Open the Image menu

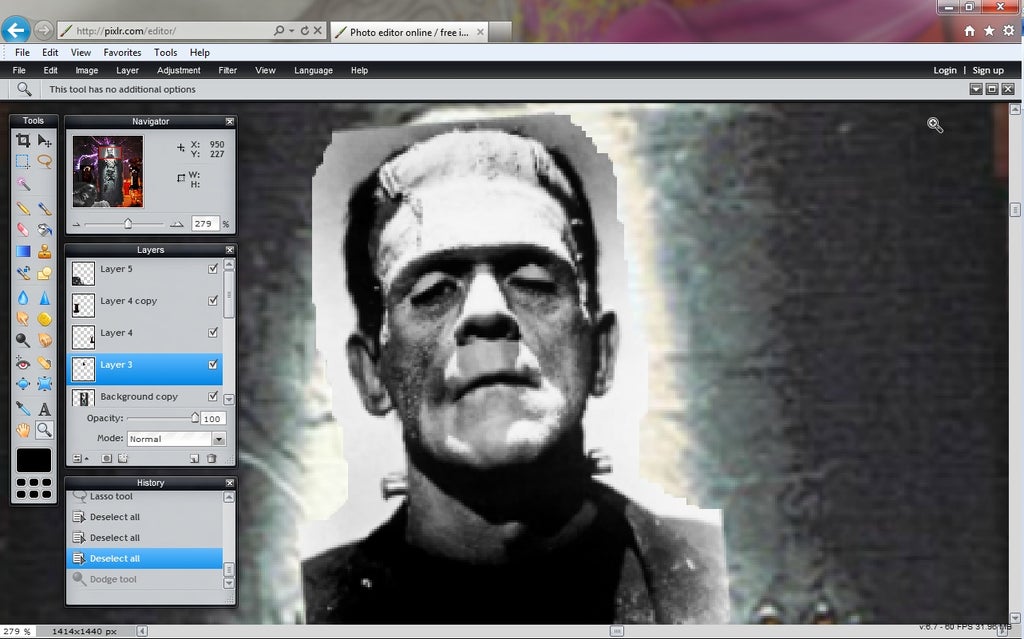pos(86,70)
